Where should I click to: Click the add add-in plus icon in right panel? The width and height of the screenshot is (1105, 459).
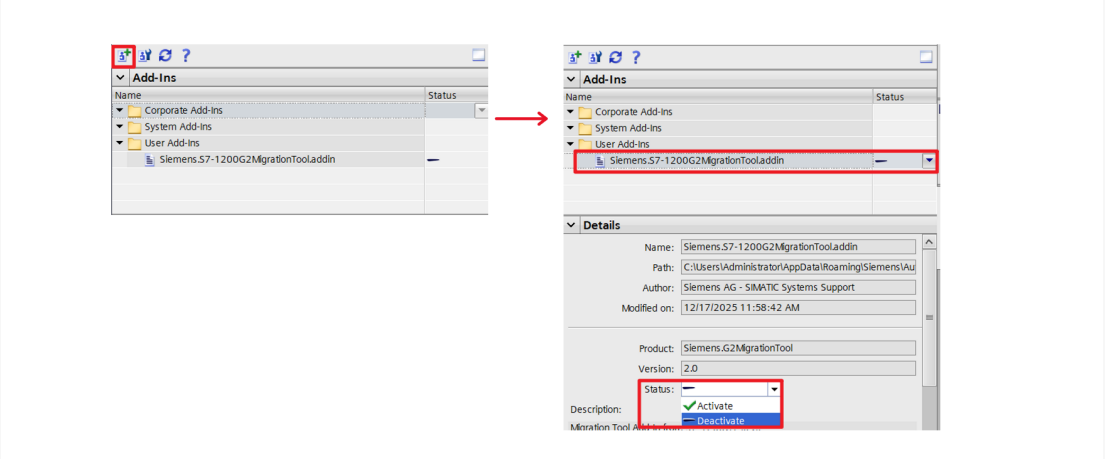point(575,57)
